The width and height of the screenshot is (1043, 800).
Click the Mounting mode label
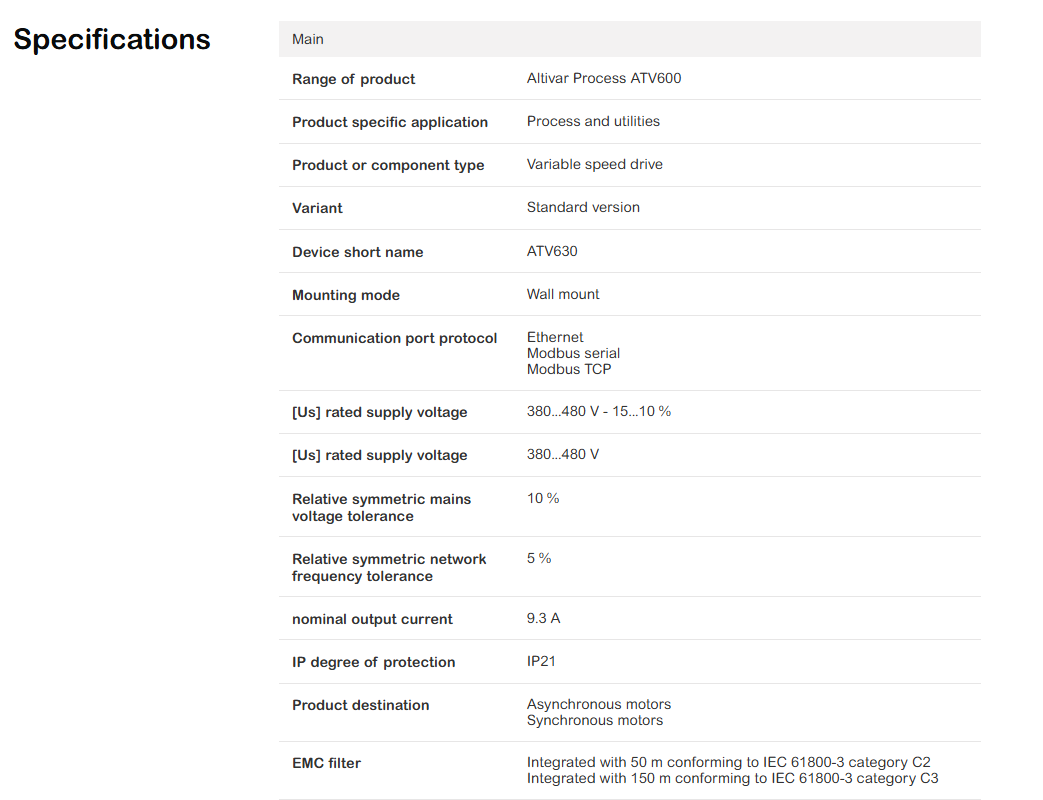click(346, 295)
